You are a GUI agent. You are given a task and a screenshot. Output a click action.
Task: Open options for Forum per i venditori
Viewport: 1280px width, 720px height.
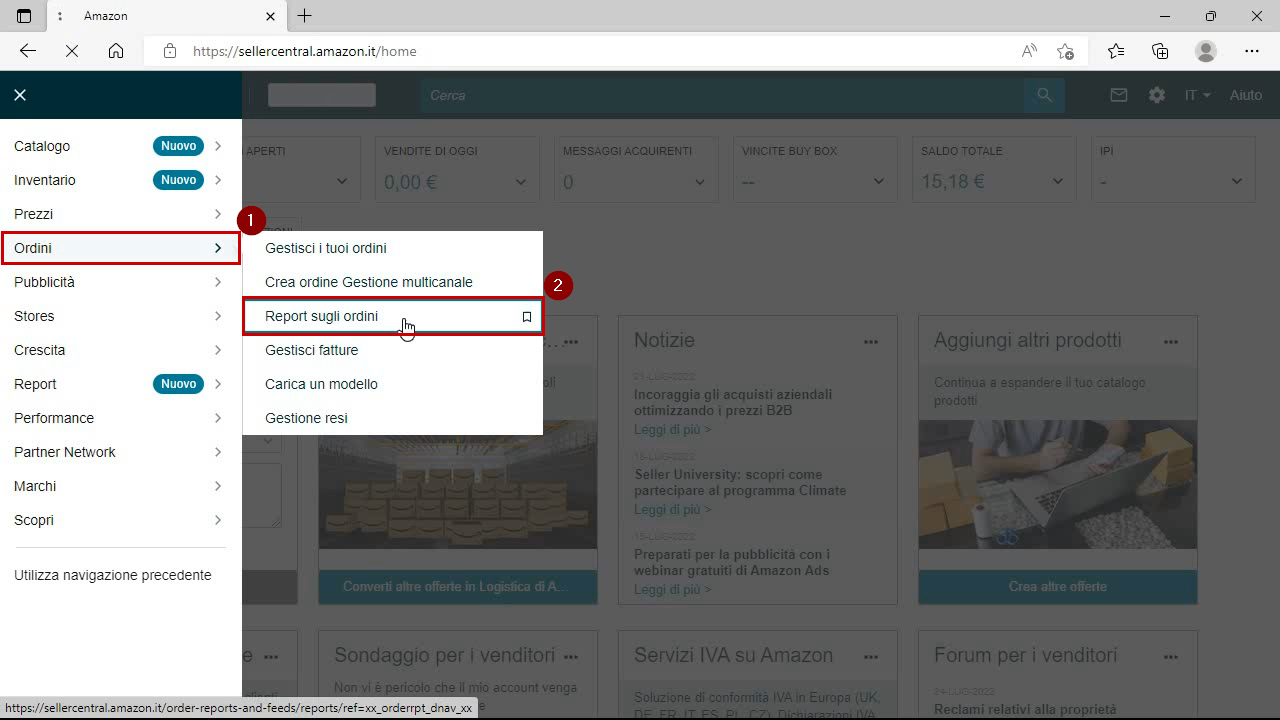click(1171, 657)
